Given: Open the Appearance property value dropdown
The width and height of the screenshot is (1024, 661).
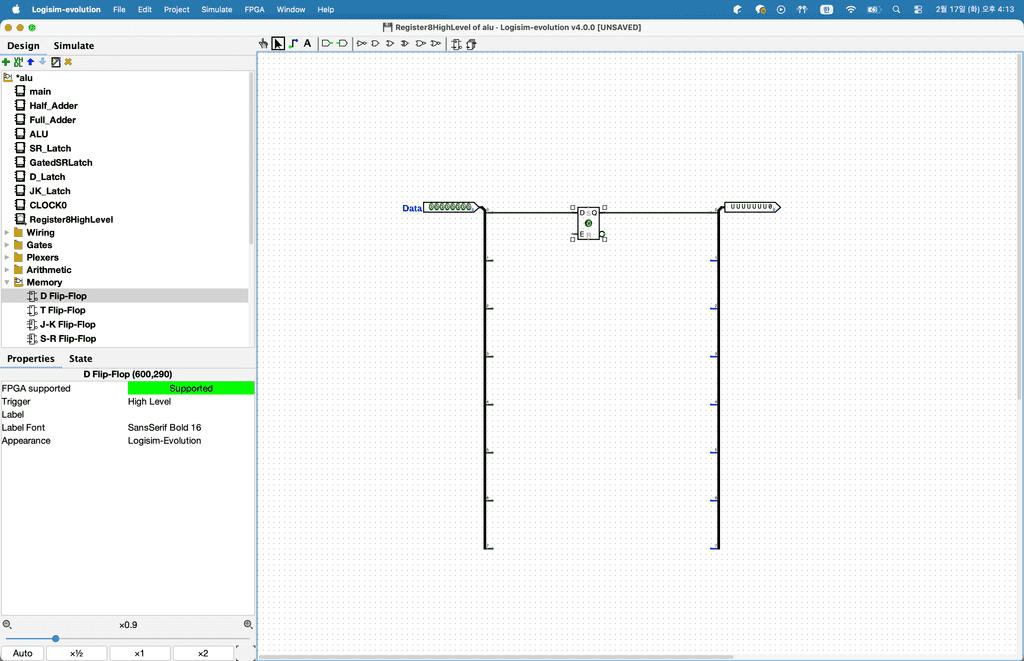Looking at the screenshot, I should click(x=190, y=440).
